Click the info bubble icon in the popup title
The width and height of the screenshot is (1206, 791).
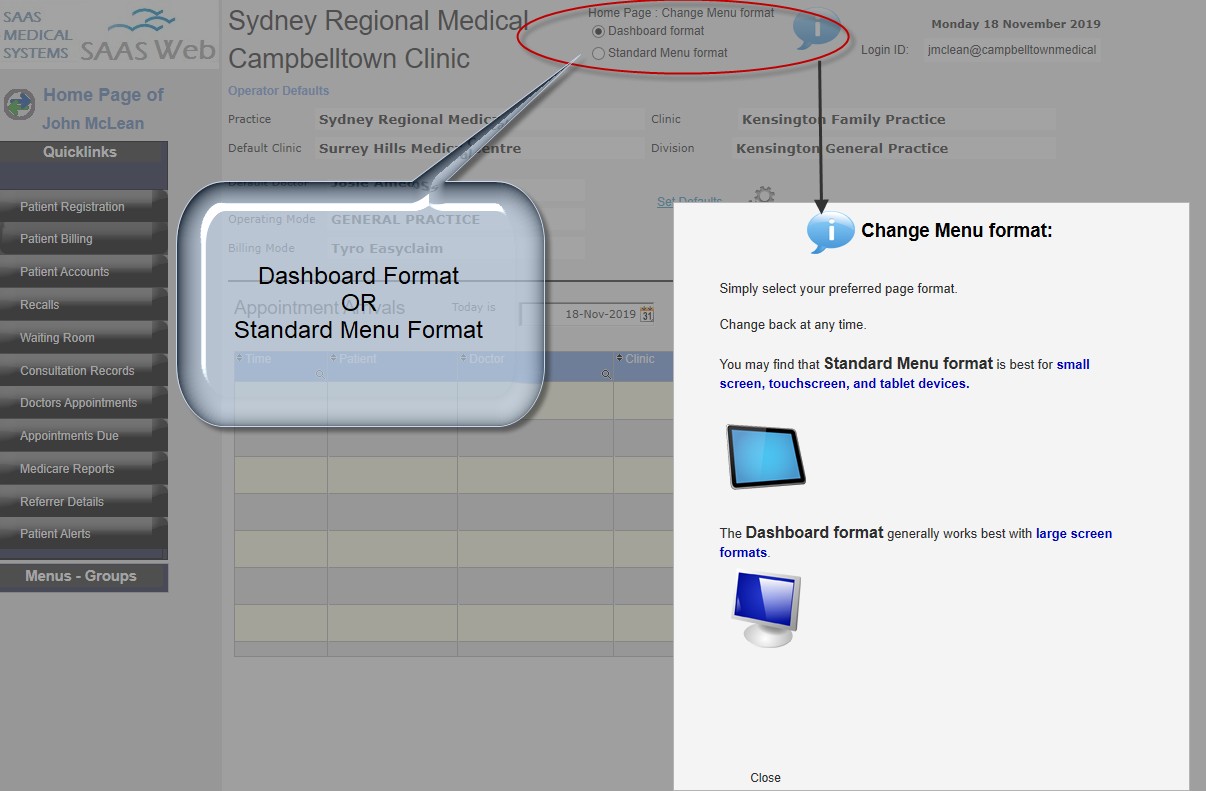(x=831, y=232)
